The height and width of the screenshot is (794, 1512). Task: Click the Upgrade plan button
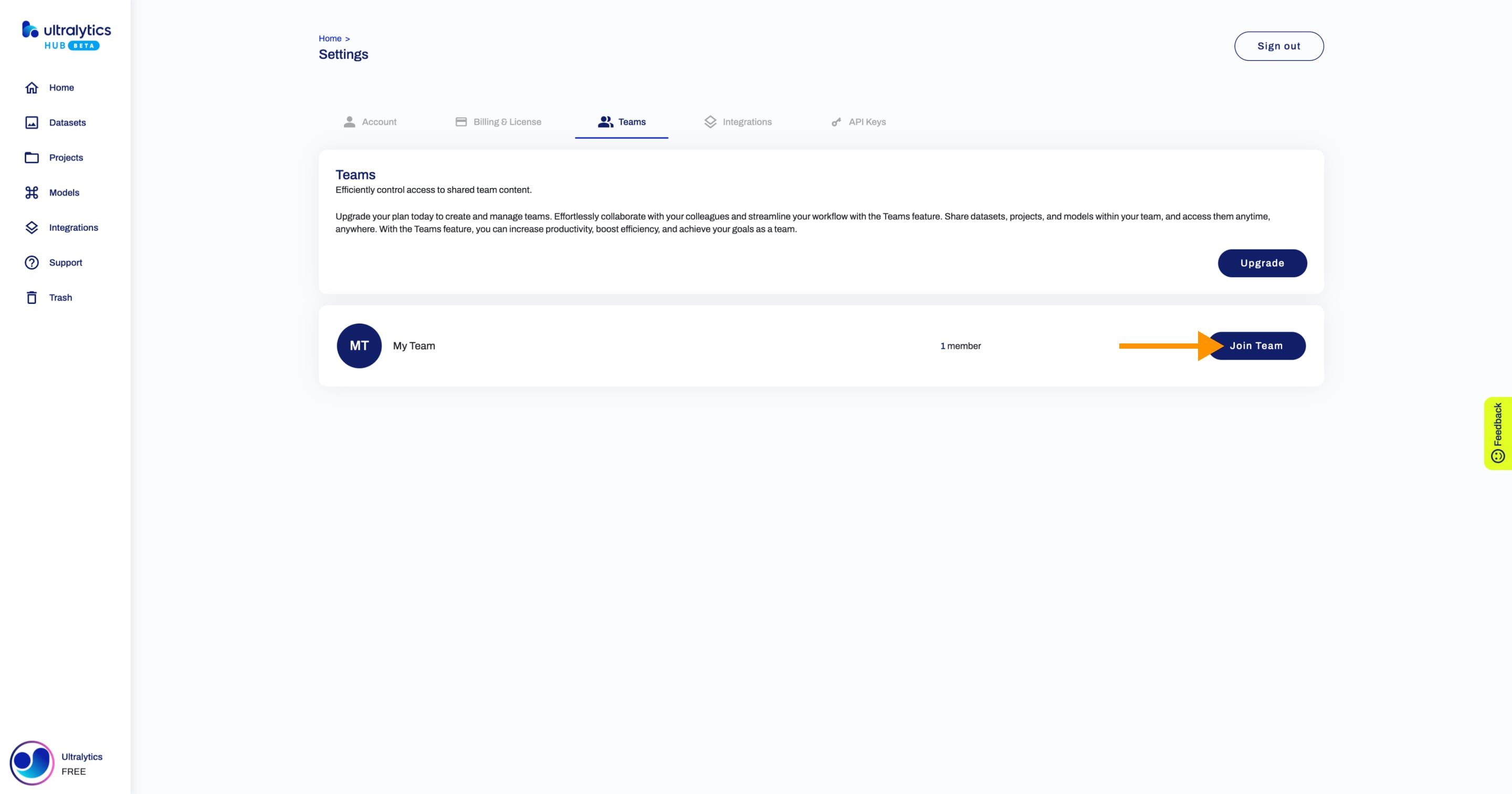coord(1263,263)
